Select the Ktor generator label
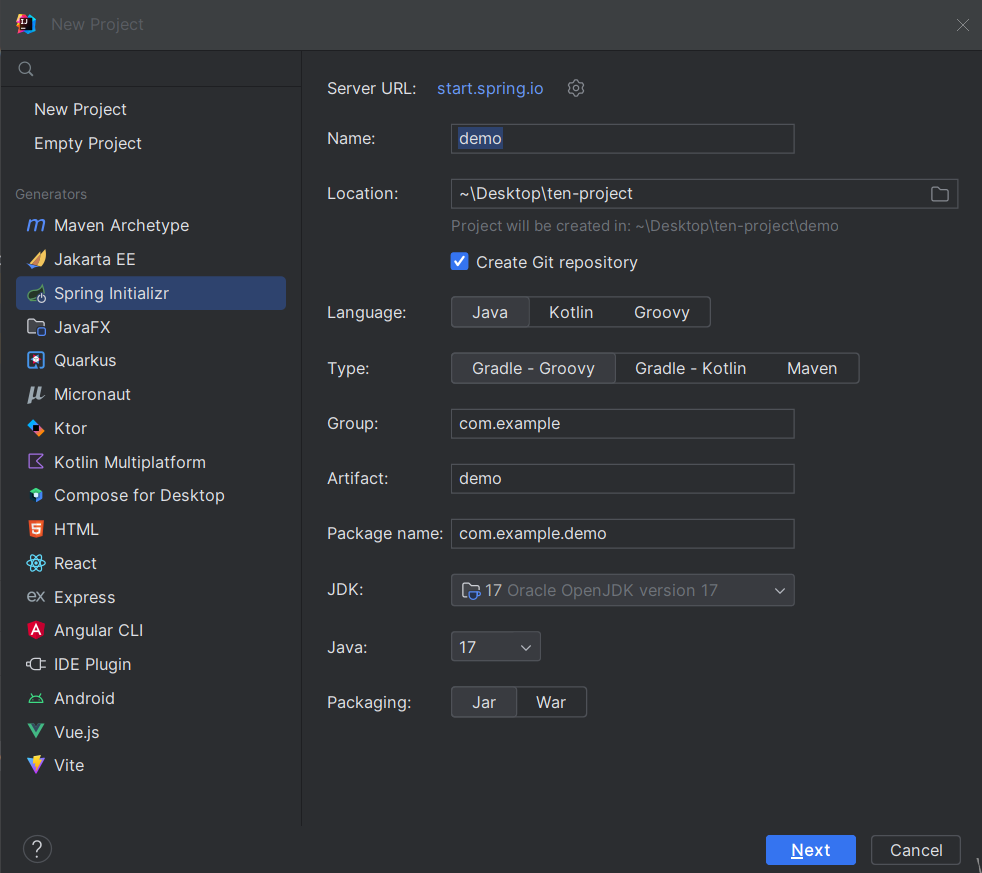 tap(70, 428)
